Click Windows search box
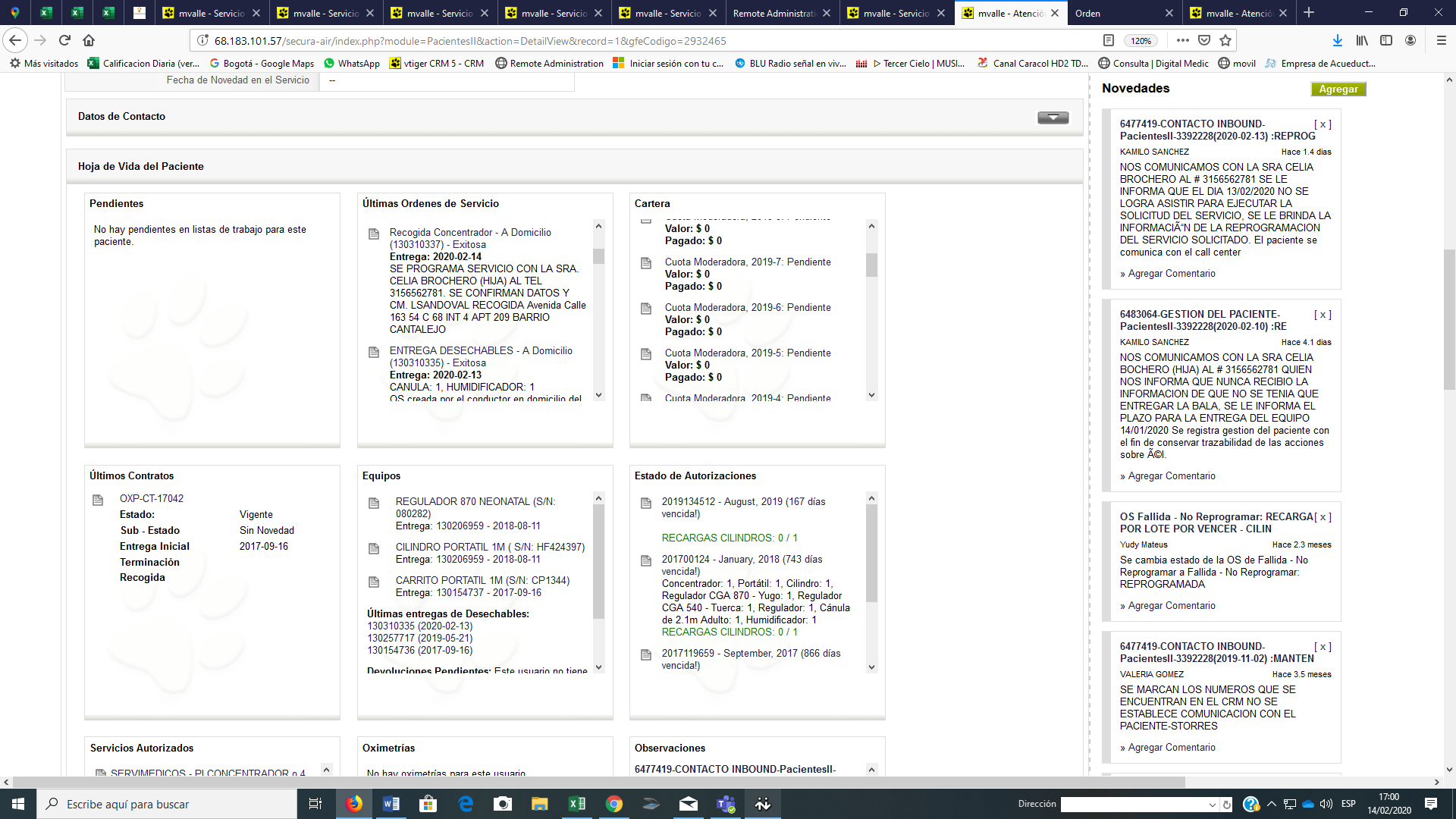 click(167, 804)
